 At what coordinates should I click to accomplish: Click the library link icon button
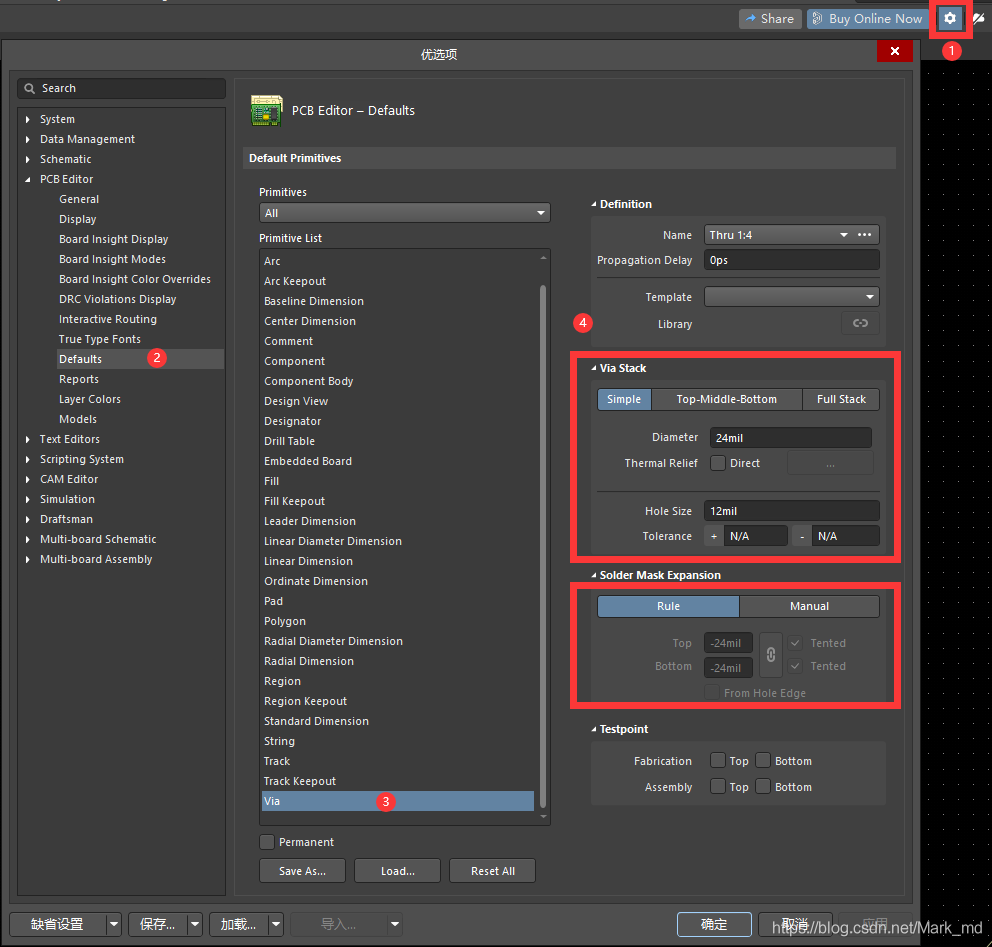coord(860,323)
